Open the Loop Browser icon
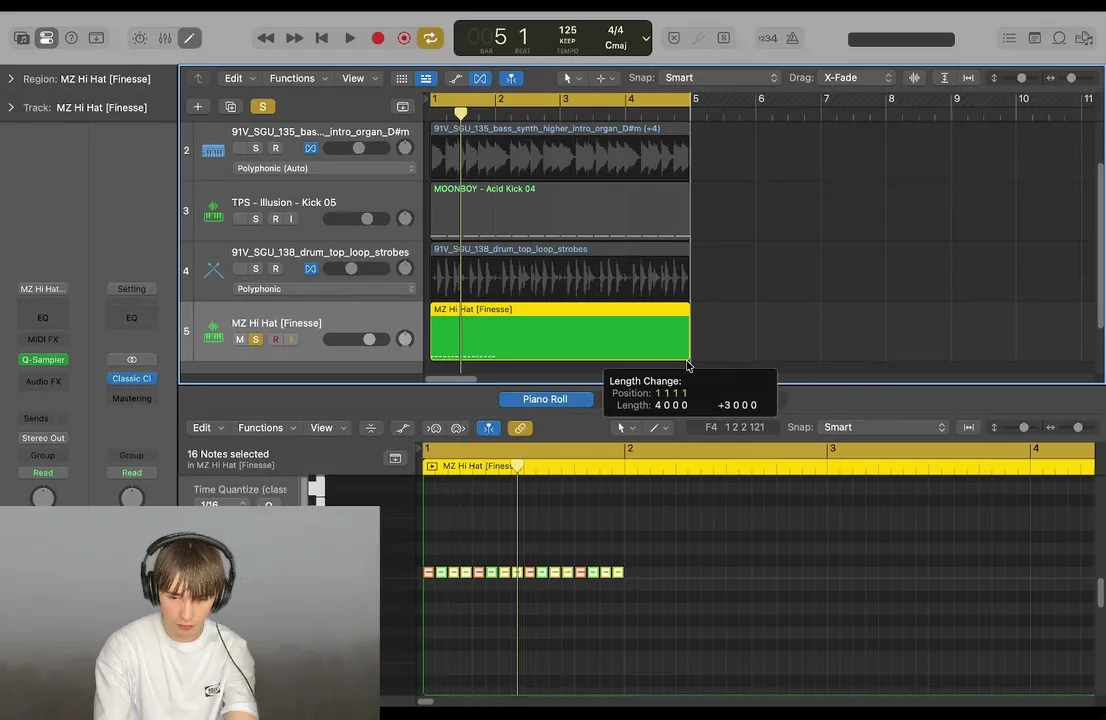Image resolution: width=1106 pixels, height=720 pixels. point(1059,38)
